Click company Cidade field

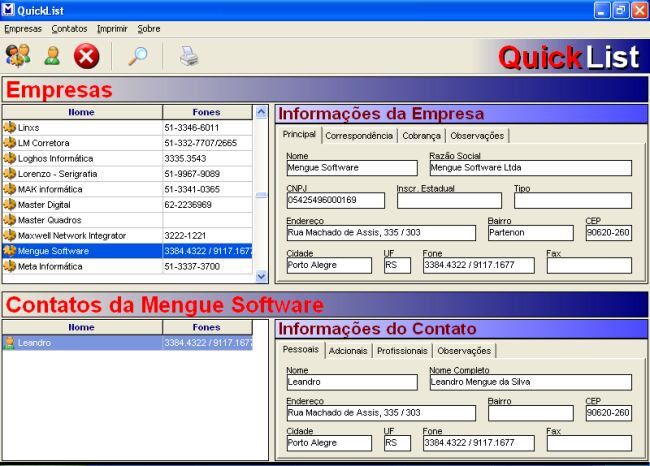[x=329, y=265]
